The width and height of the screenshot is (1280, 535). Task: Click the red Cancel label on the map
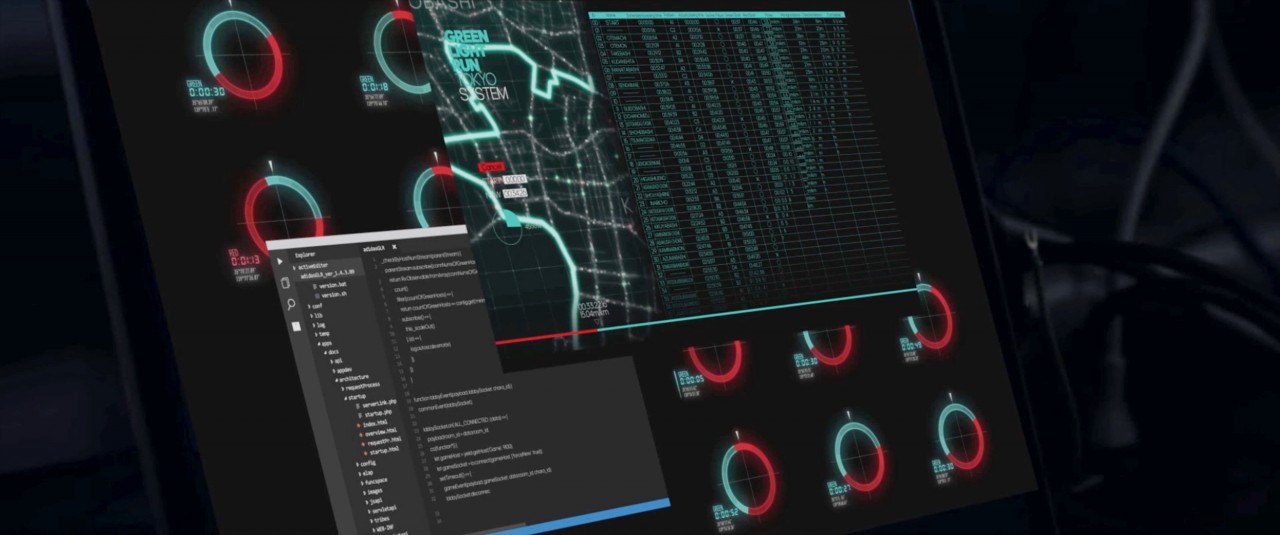tap(492, 167)
